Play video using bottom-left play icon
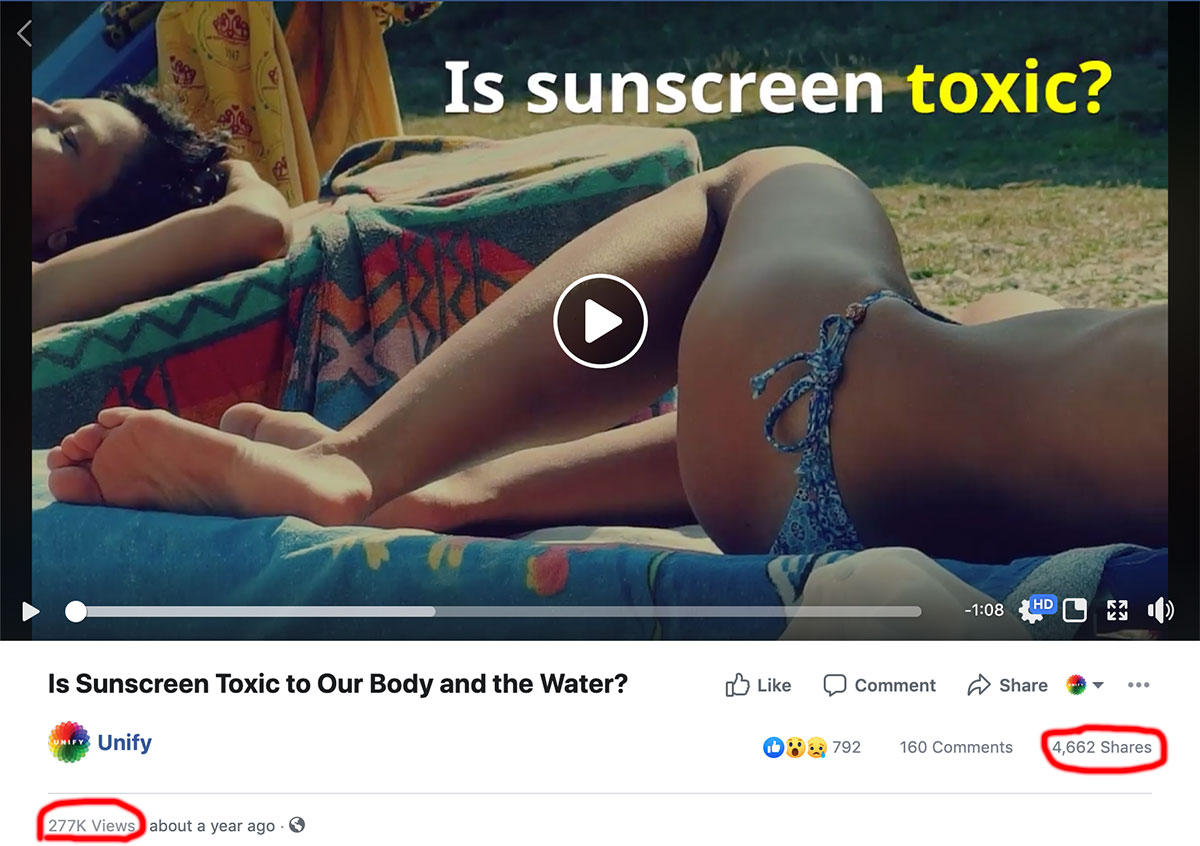This screenshot has width=1200, height=846. pos(31,611)
